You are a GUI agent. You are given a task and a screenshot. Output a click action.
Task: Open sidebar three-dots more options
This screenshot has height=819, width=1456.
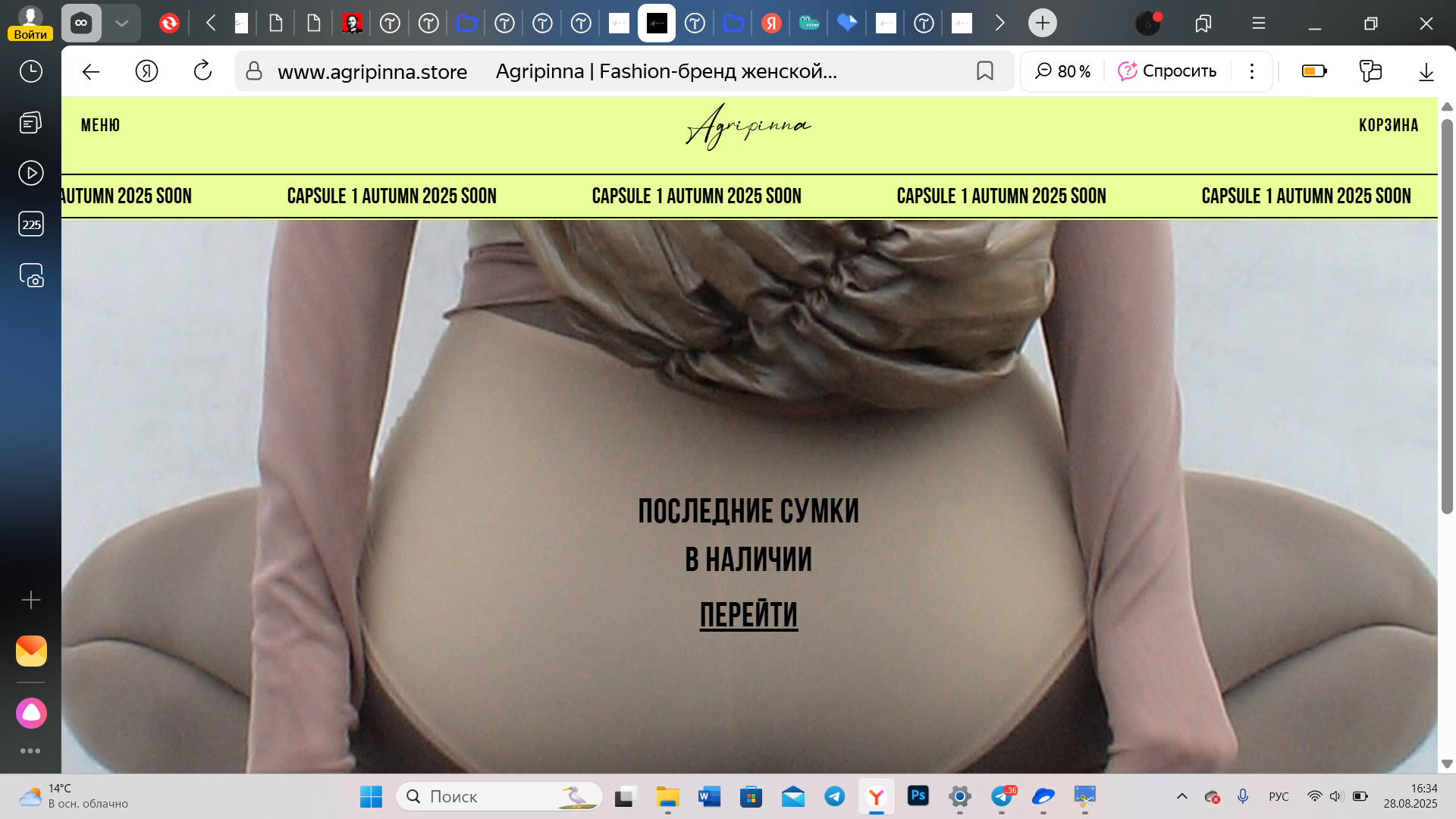click(30, 751)
